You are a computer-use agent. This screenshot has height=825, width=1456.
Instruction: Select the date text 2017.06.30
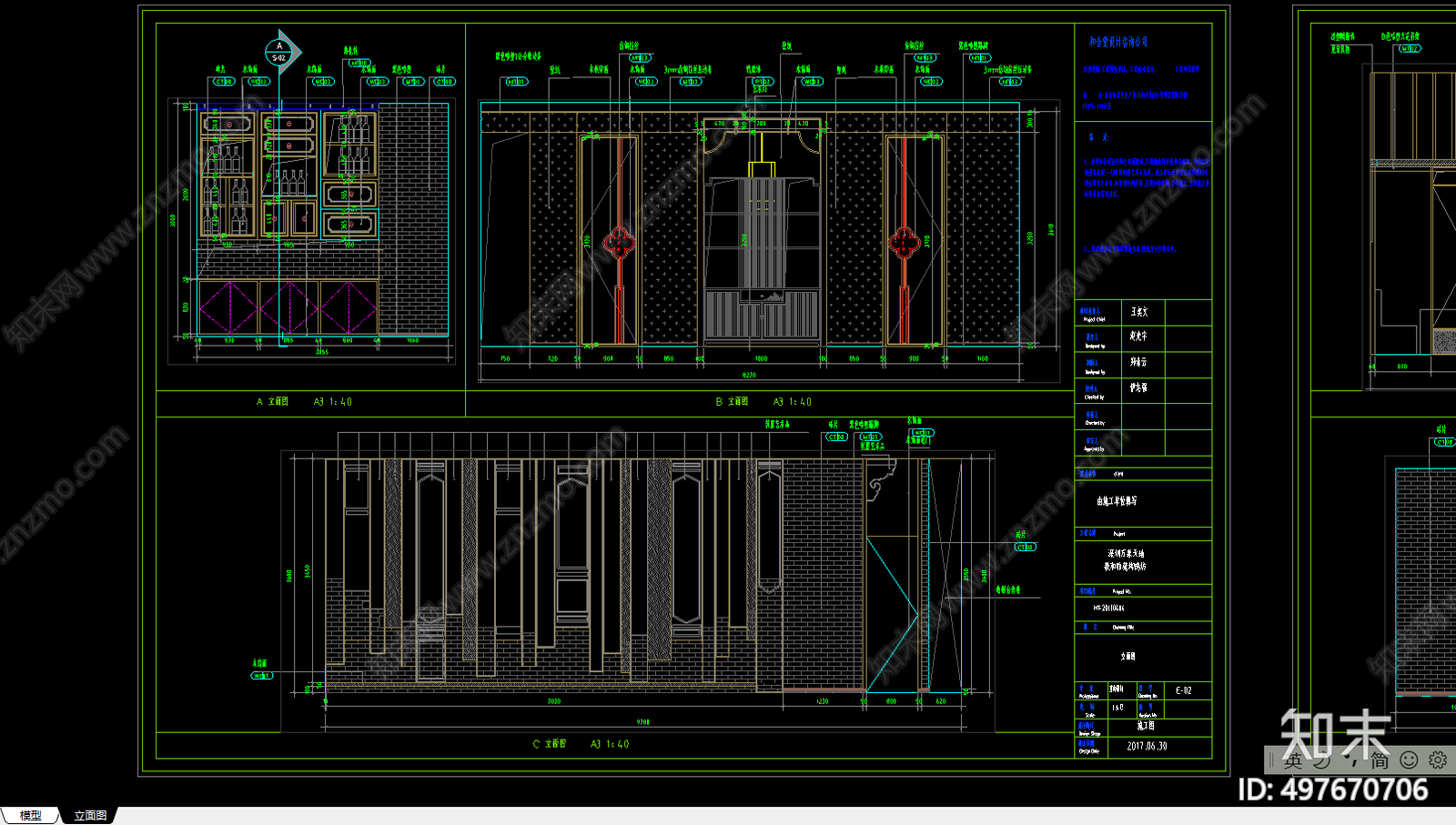(1147, 746)
